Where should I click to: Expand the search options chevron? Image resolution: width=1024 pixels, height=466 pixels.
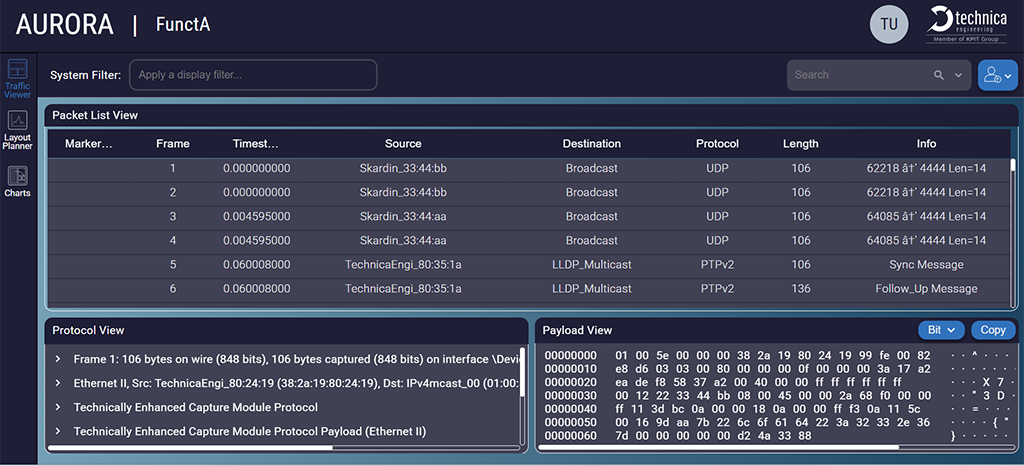click(959, 75)
